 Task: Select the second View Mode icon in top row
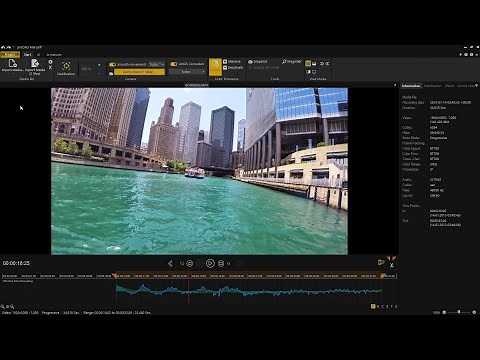coord(314,63)
